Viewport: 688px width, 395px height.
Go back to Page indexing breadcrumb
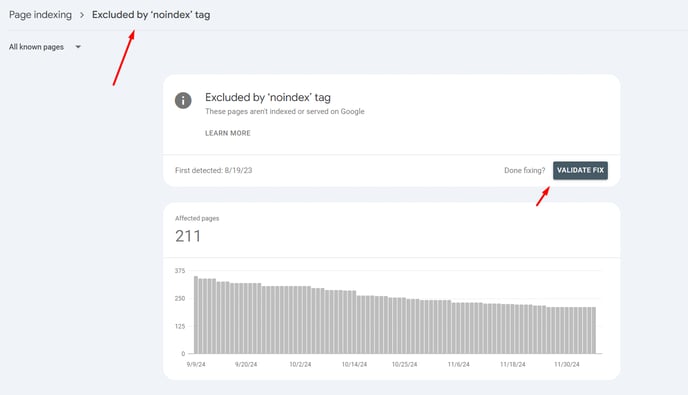coord(40,14)
